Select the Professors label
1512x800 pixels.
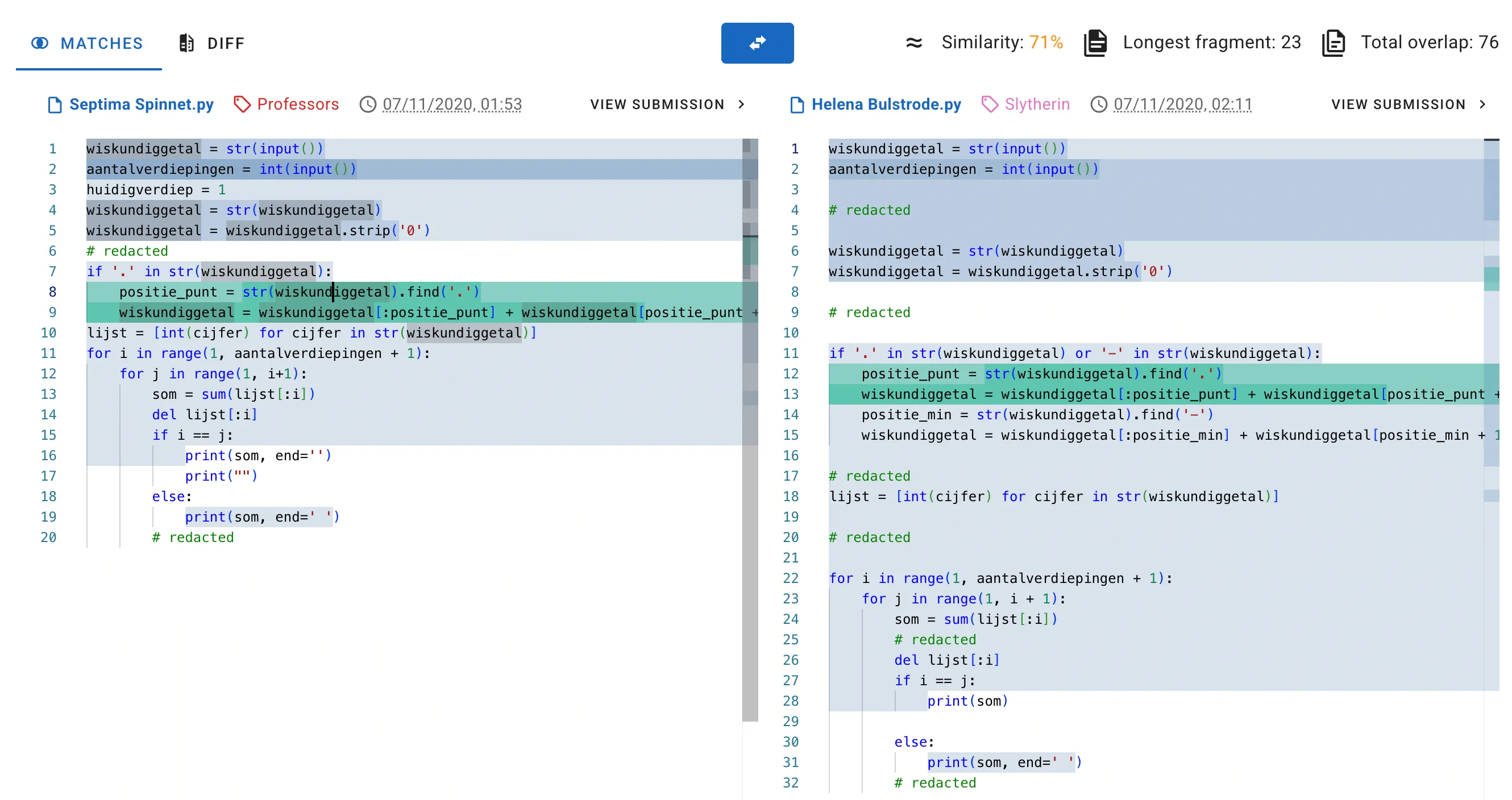point(298,105)
